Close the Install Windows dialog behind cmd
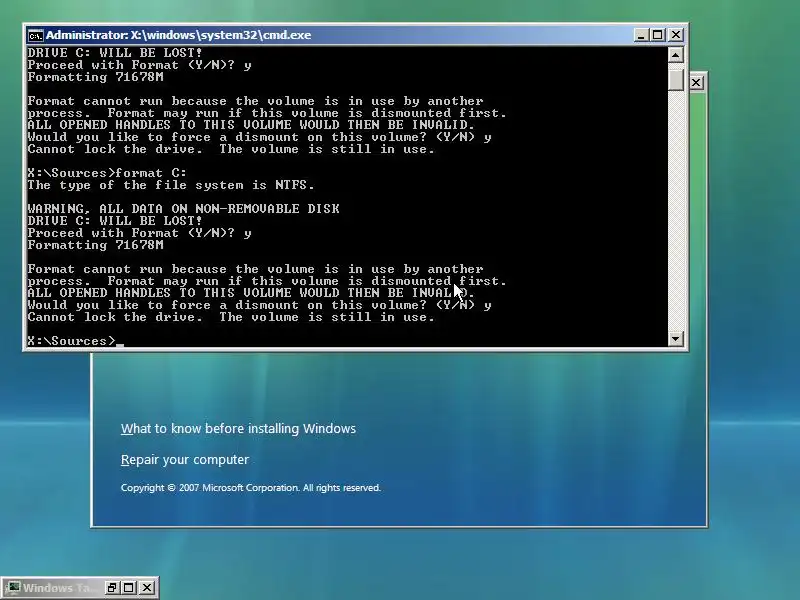 click(x=696, y=82)
